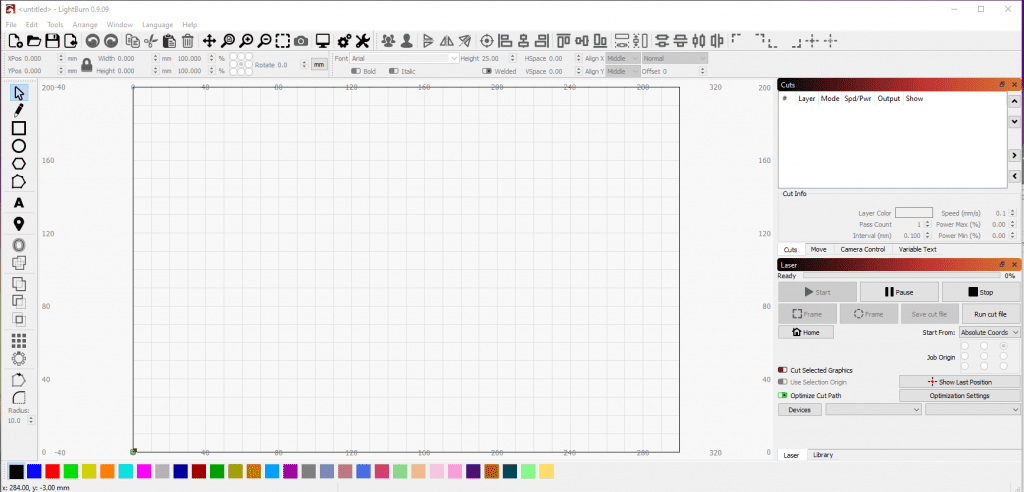Viewport: 1024px width, 492px height.
Task: Click the lock aspect ratio padlock
Action: (86, 65)
